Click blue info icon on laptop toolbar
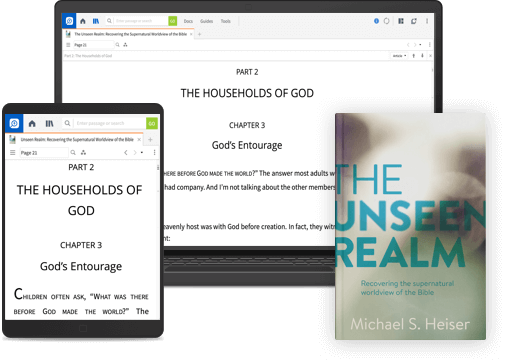This screenshot has width=506, height=362. coord(376,21)
